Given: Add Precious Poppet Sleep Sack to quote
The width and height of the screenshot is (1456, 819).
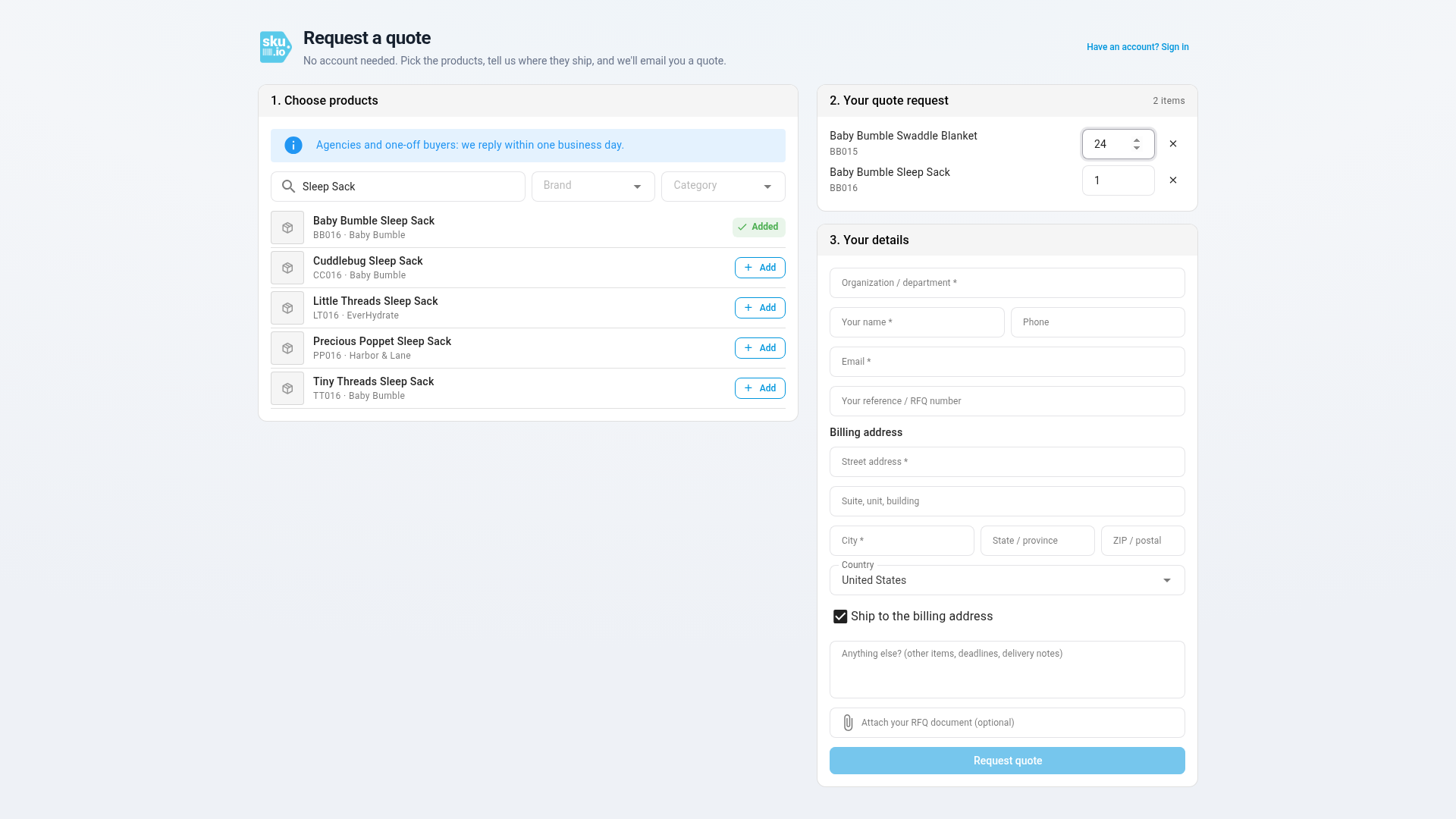Looking at the screenshot, I should pyautogui.click(x=760, y=348).
